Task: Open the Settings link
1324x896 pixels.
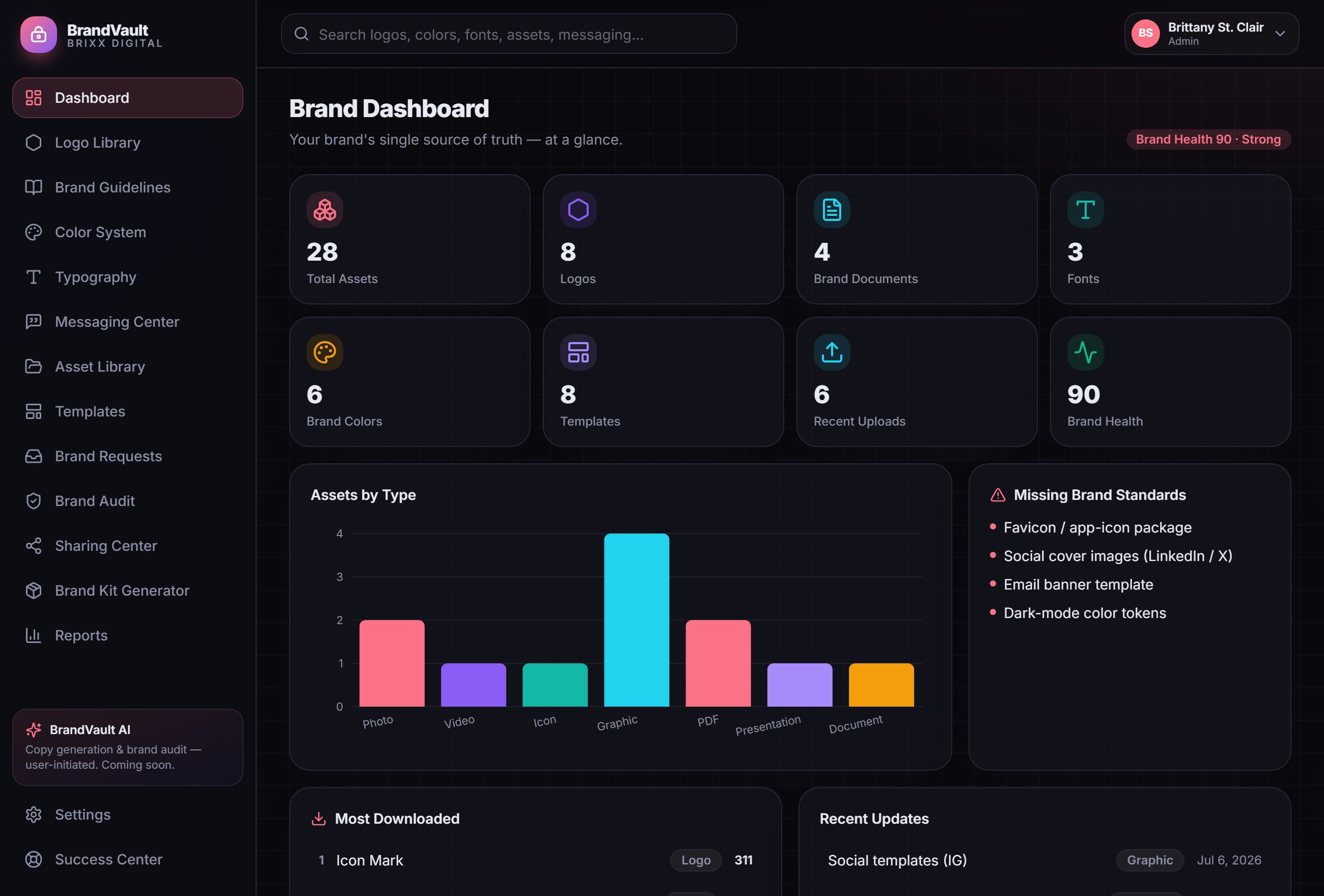Action: [128, 815]
